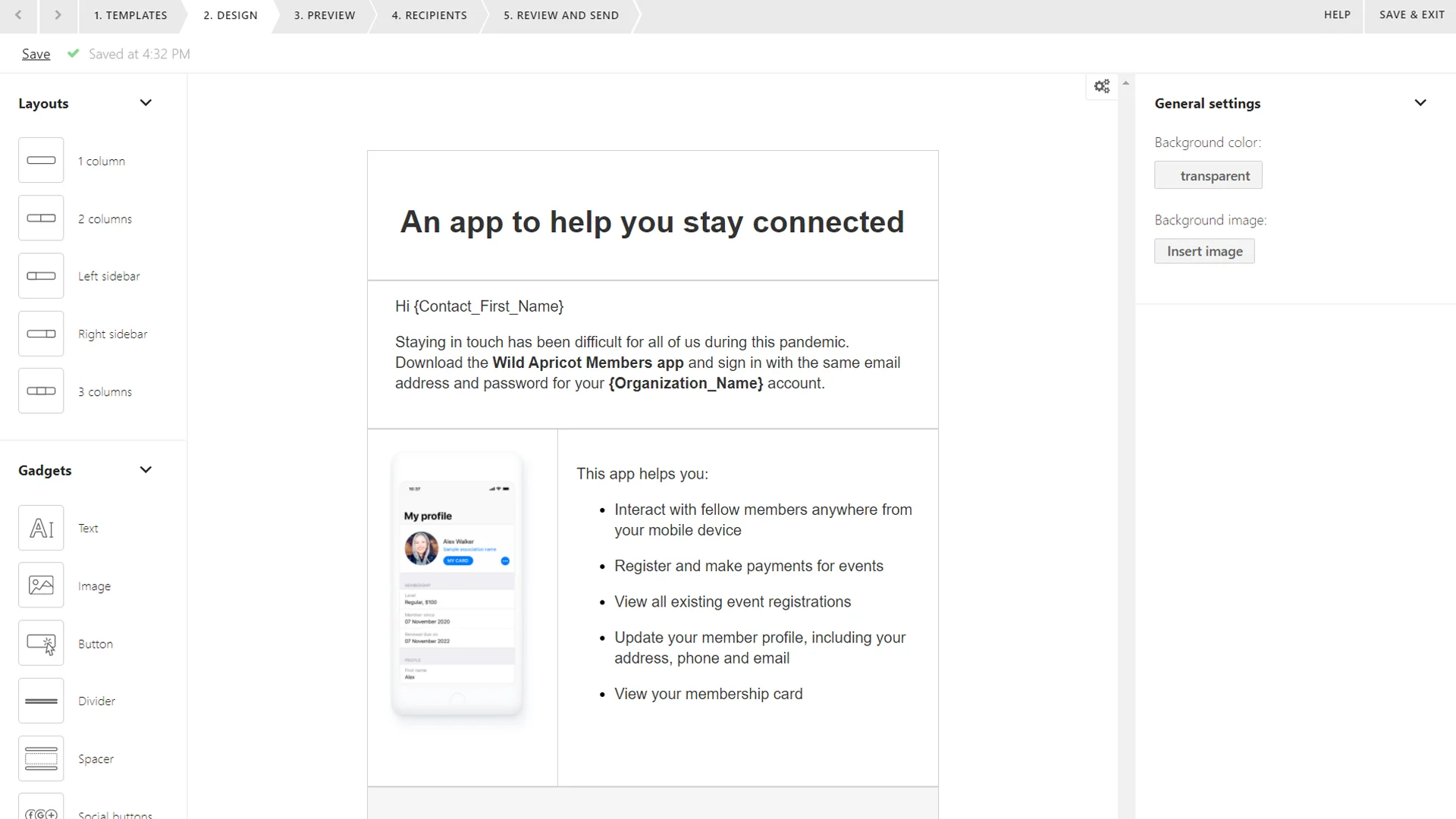Open the email settings gear above the canvas

click(1102, 86)
